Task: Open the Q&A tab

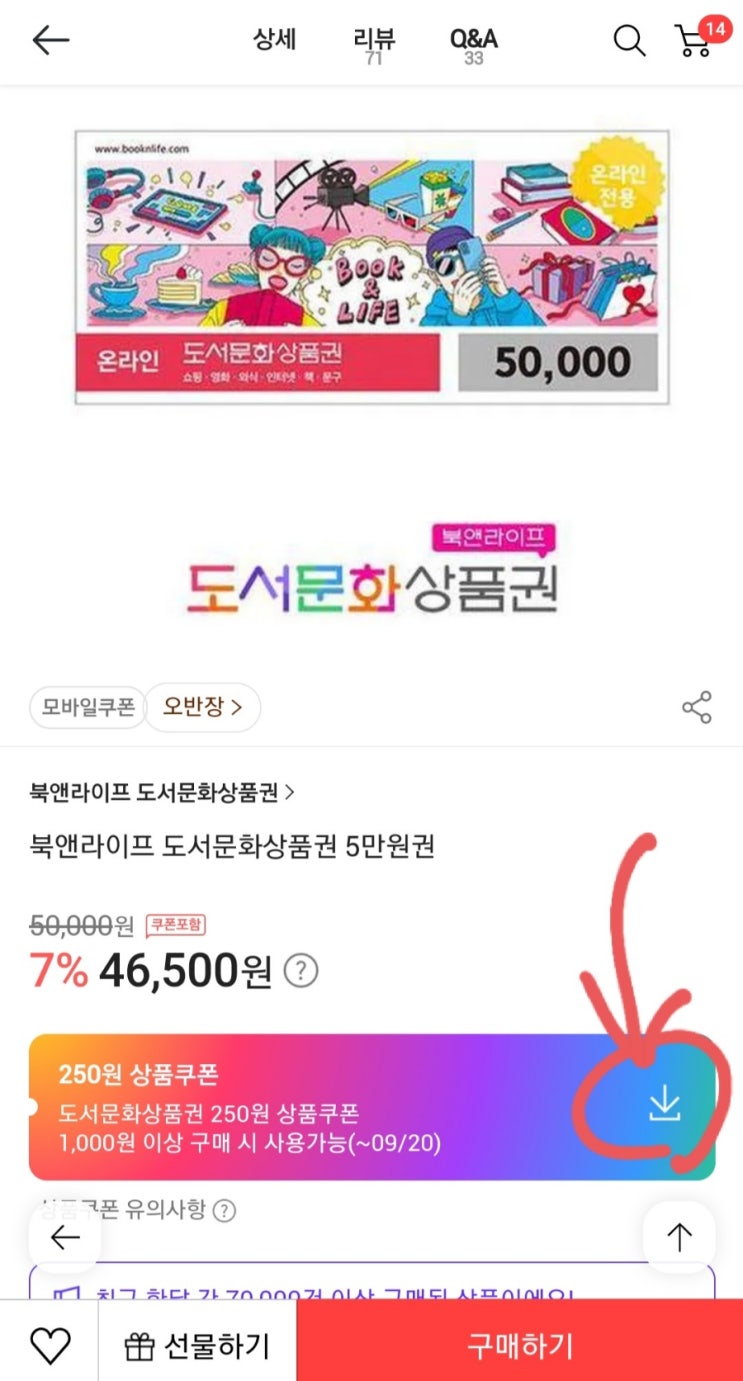Action: click(x=474, y=42)
